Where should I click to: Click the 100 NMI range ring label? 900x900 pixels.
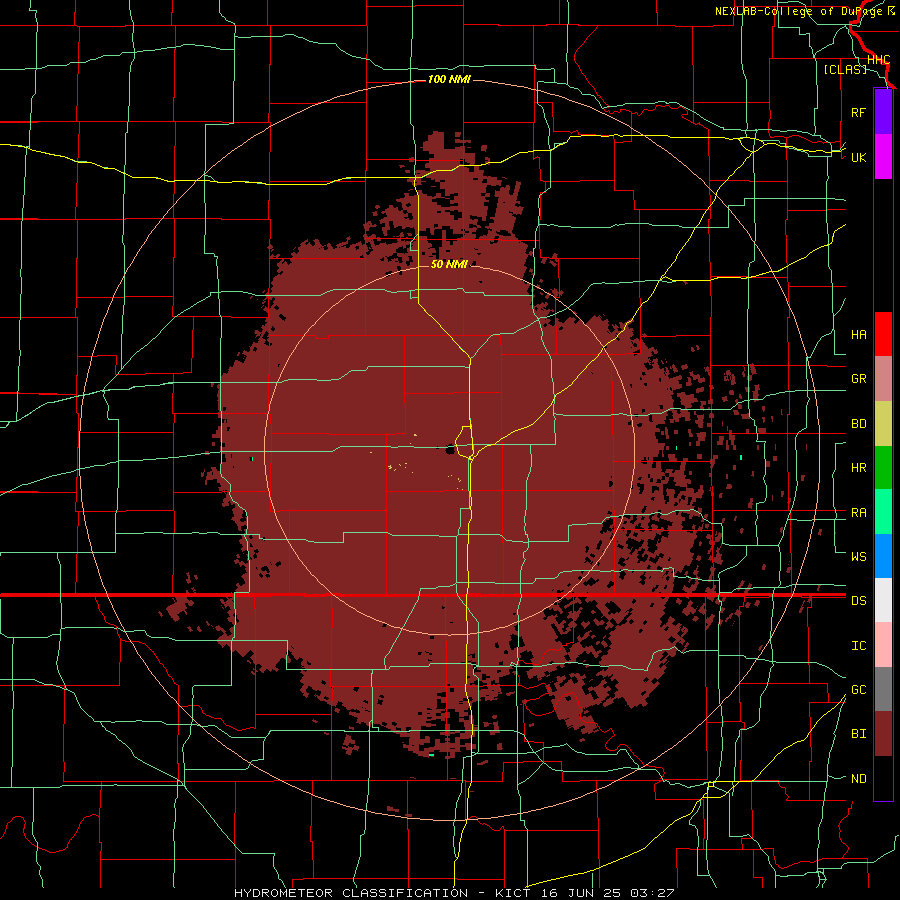(x=449, y=79)
